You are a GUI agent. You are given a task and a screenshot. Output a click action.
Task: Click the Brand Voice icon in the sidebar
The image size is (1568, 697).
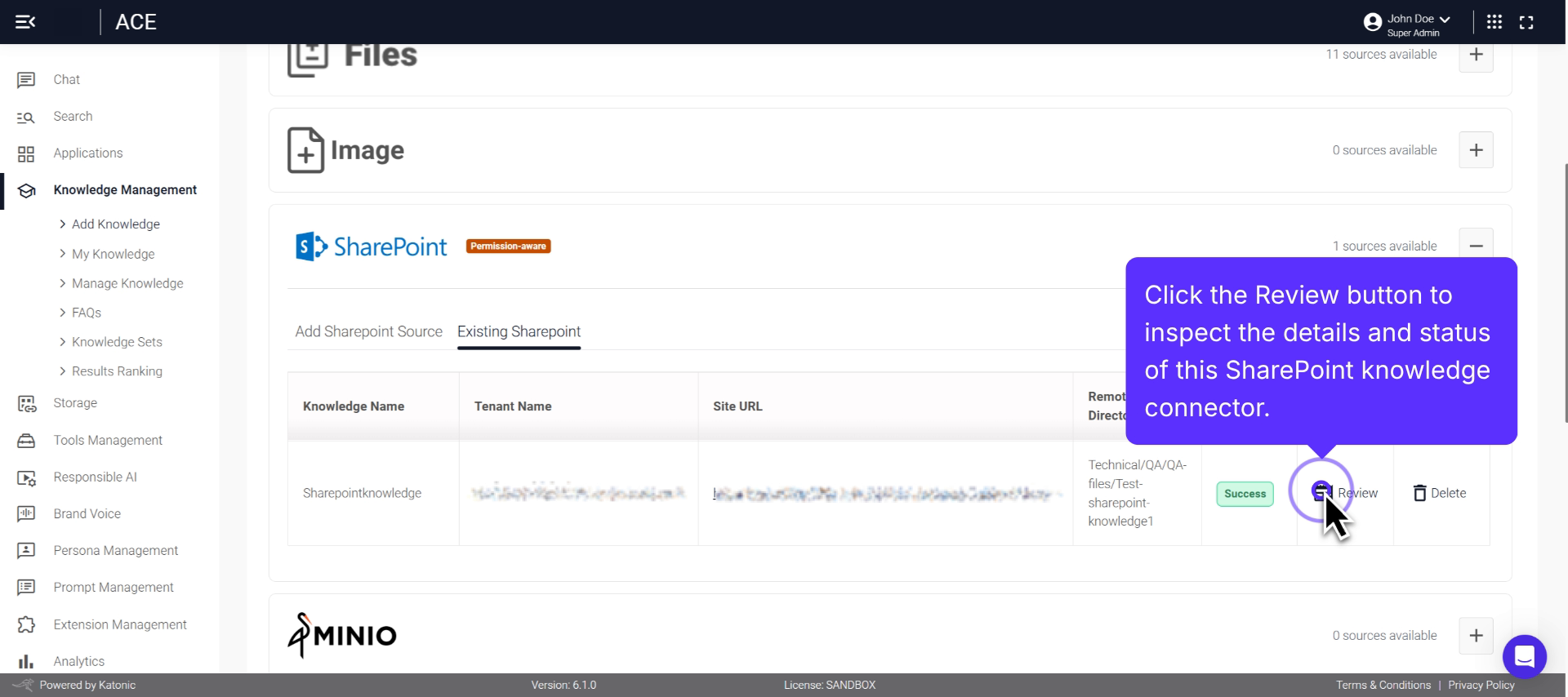point(26,514)
